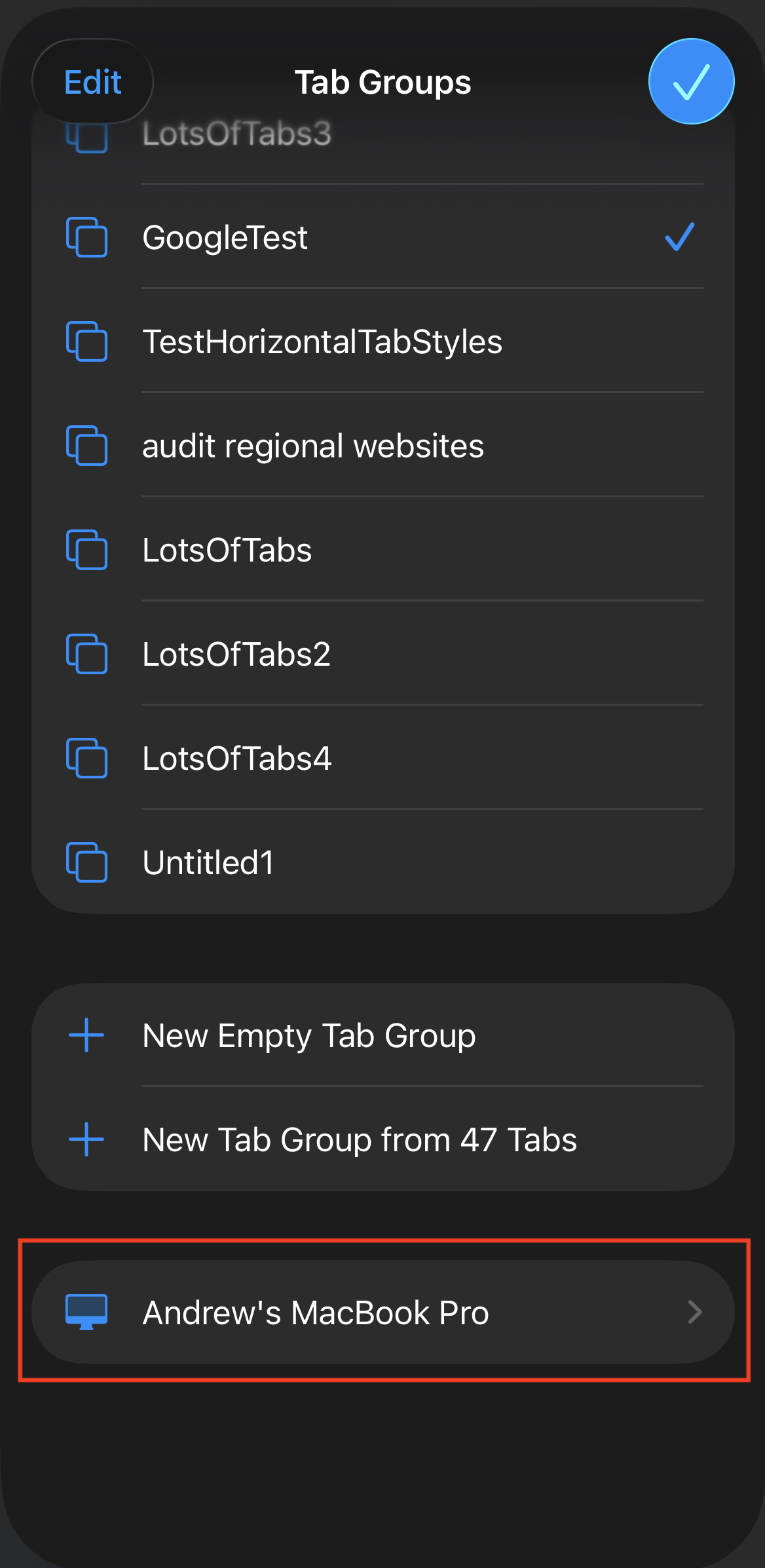765x1568 pixels.
Task: Tap the tab group icon beside Untitled1
Action: (86, 862)
